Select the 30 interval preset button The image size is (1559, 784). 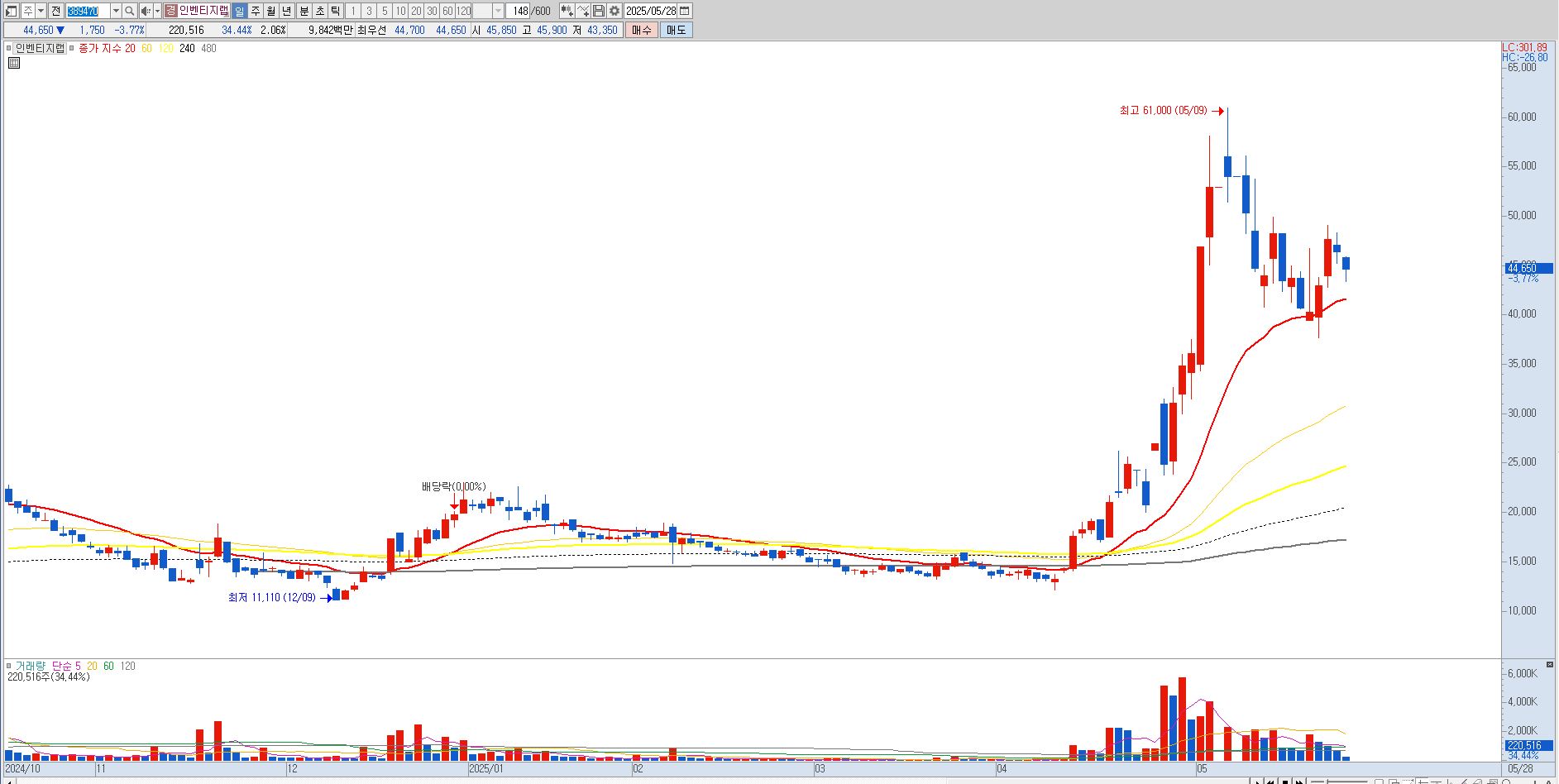tap(432, 11)
